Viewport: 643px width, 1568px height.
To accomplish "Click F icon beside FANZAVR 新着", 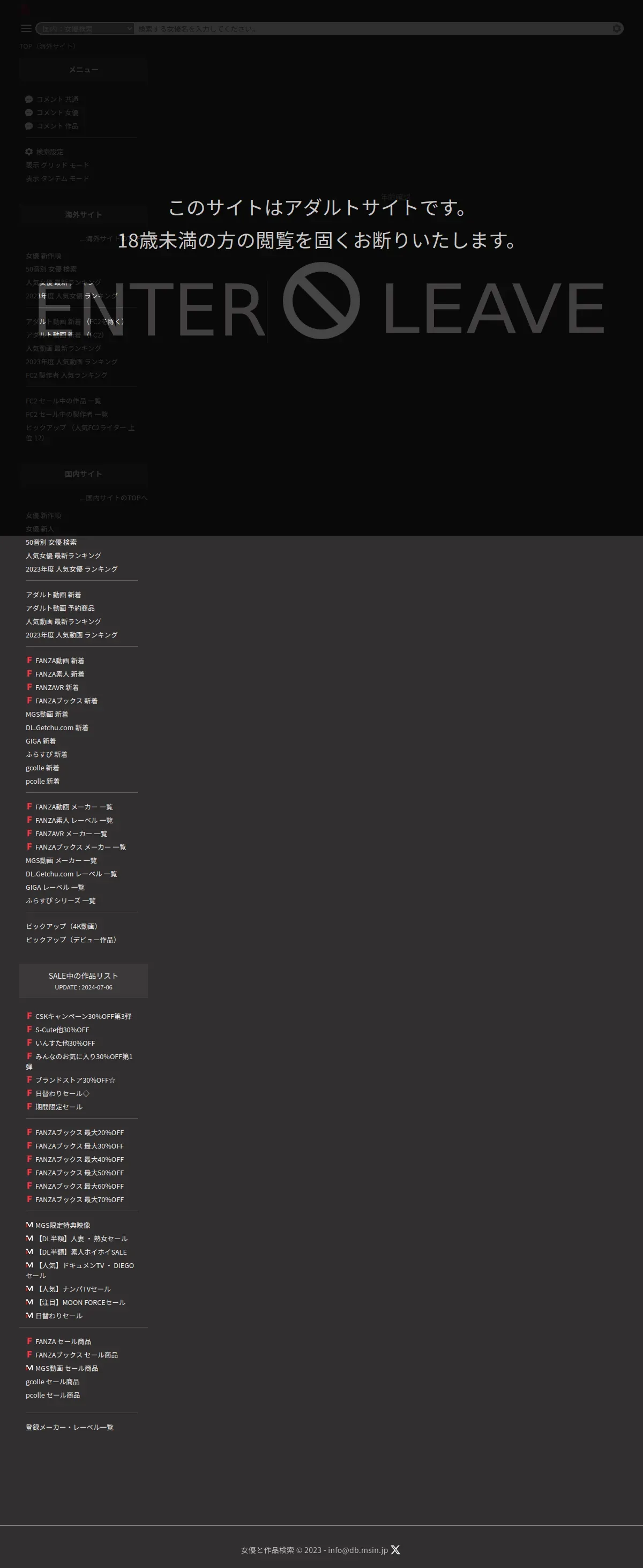I will point(29,687).
